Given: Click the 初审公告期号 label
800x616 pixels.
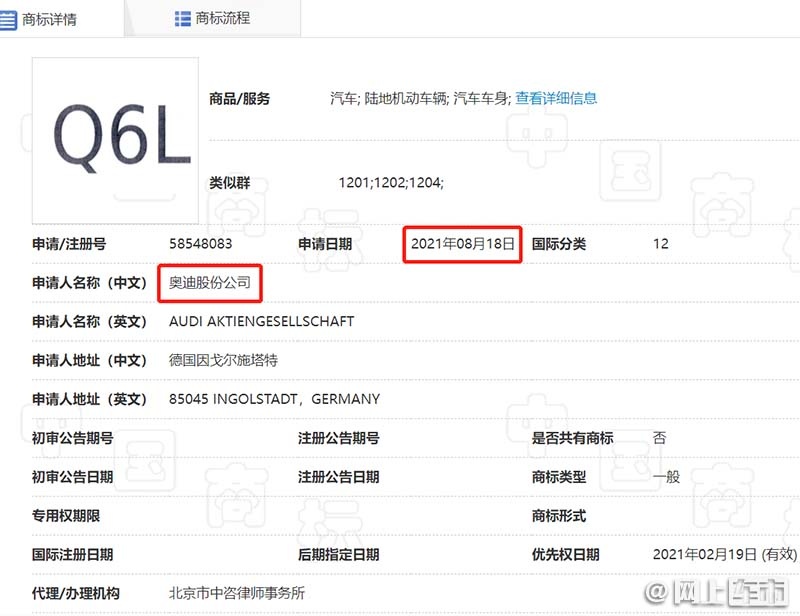Looking at the screenshot, I should point(72,438).
